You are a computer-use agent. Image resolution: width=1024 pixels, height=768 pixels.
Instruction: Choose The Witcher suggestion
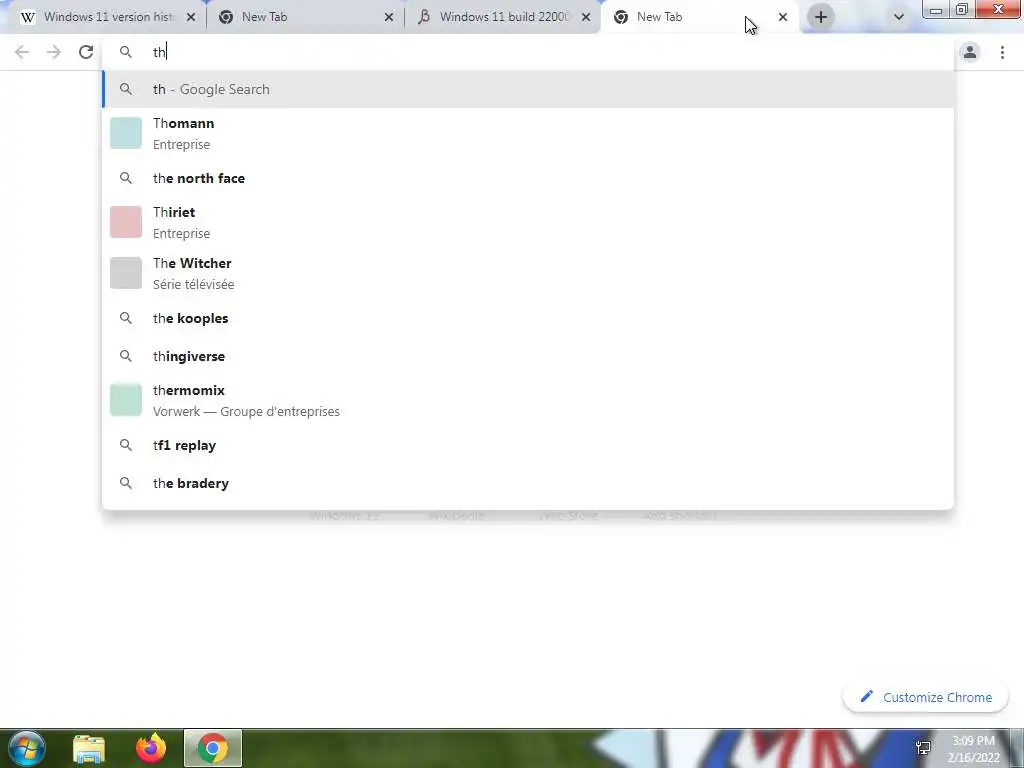(528, 274)
